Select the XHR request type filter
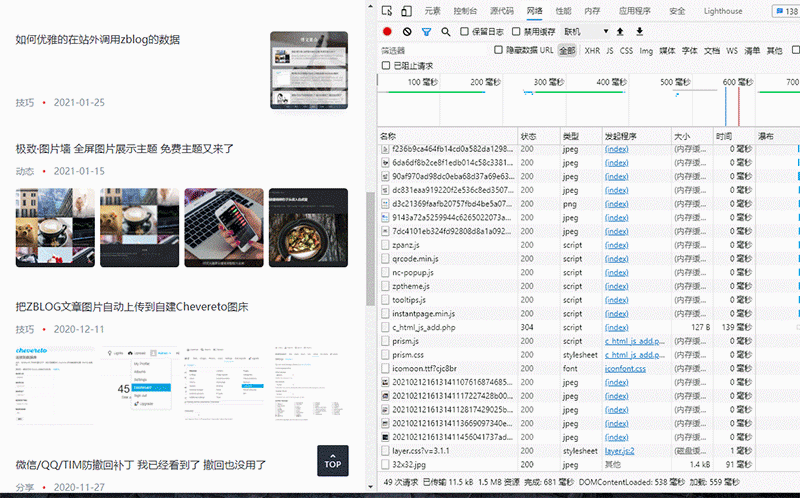This screenshot has width=800, height=498. click(592, 50)
